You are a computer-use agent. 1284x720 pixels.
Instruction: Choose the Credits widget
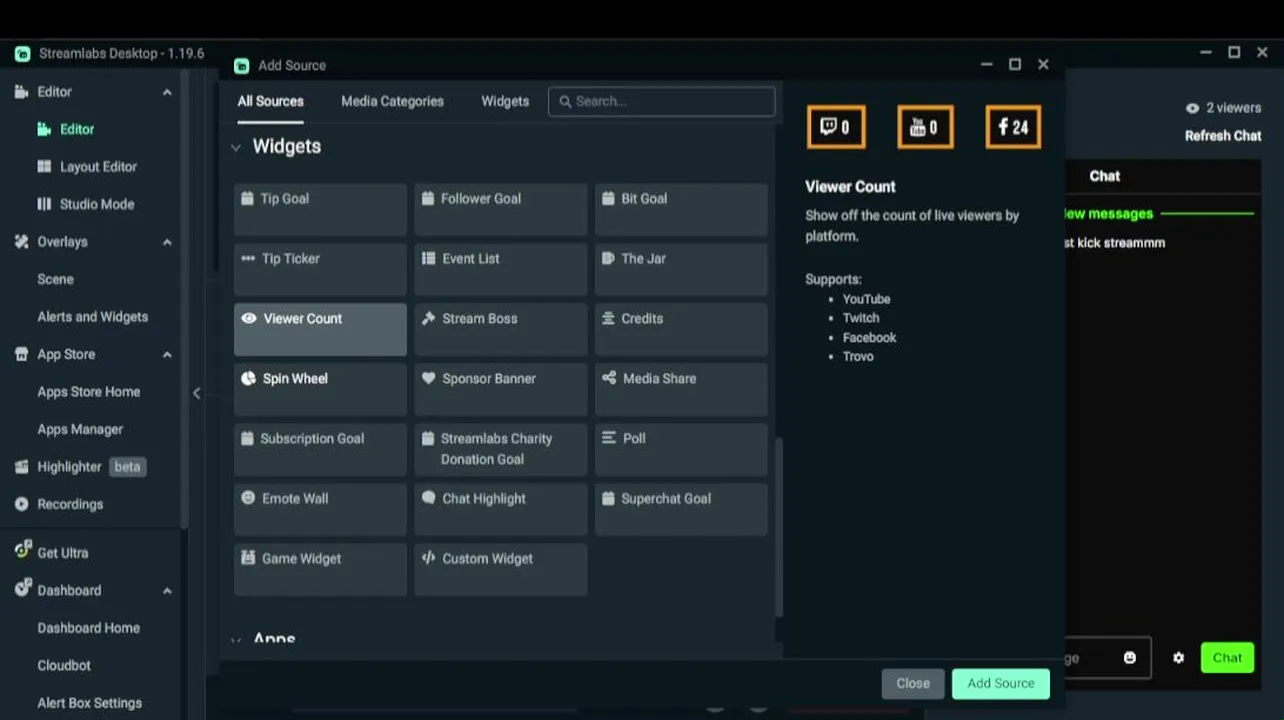click(x=681, y=329)
